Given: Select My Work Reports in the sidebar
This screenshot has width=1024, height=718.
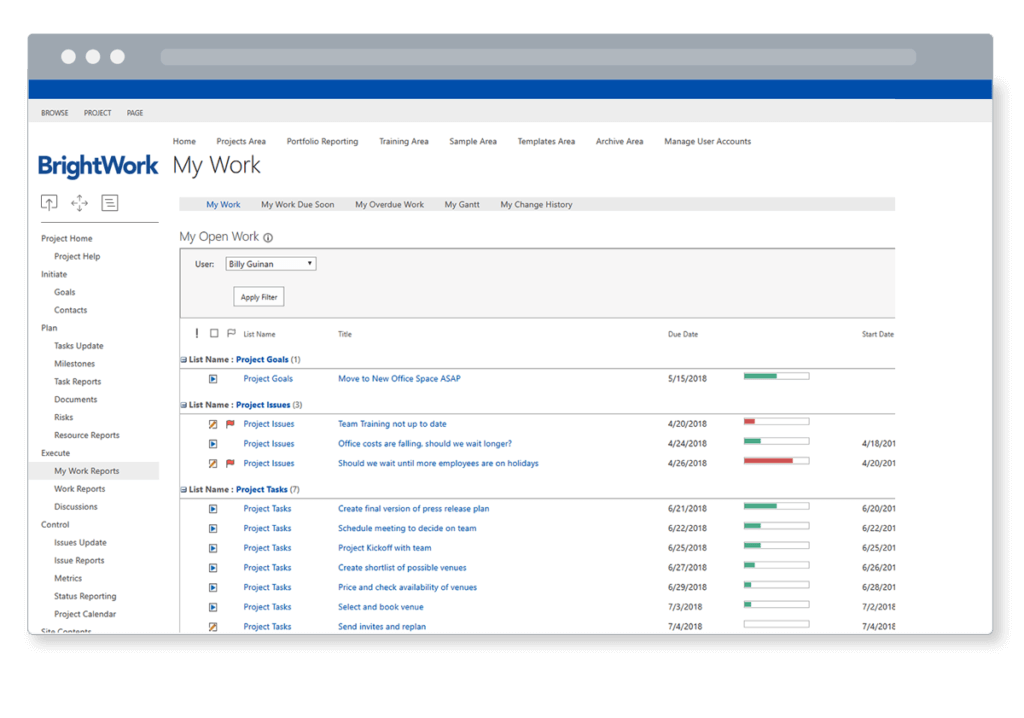Looking at the screenshot, I should tap(86, 470).
